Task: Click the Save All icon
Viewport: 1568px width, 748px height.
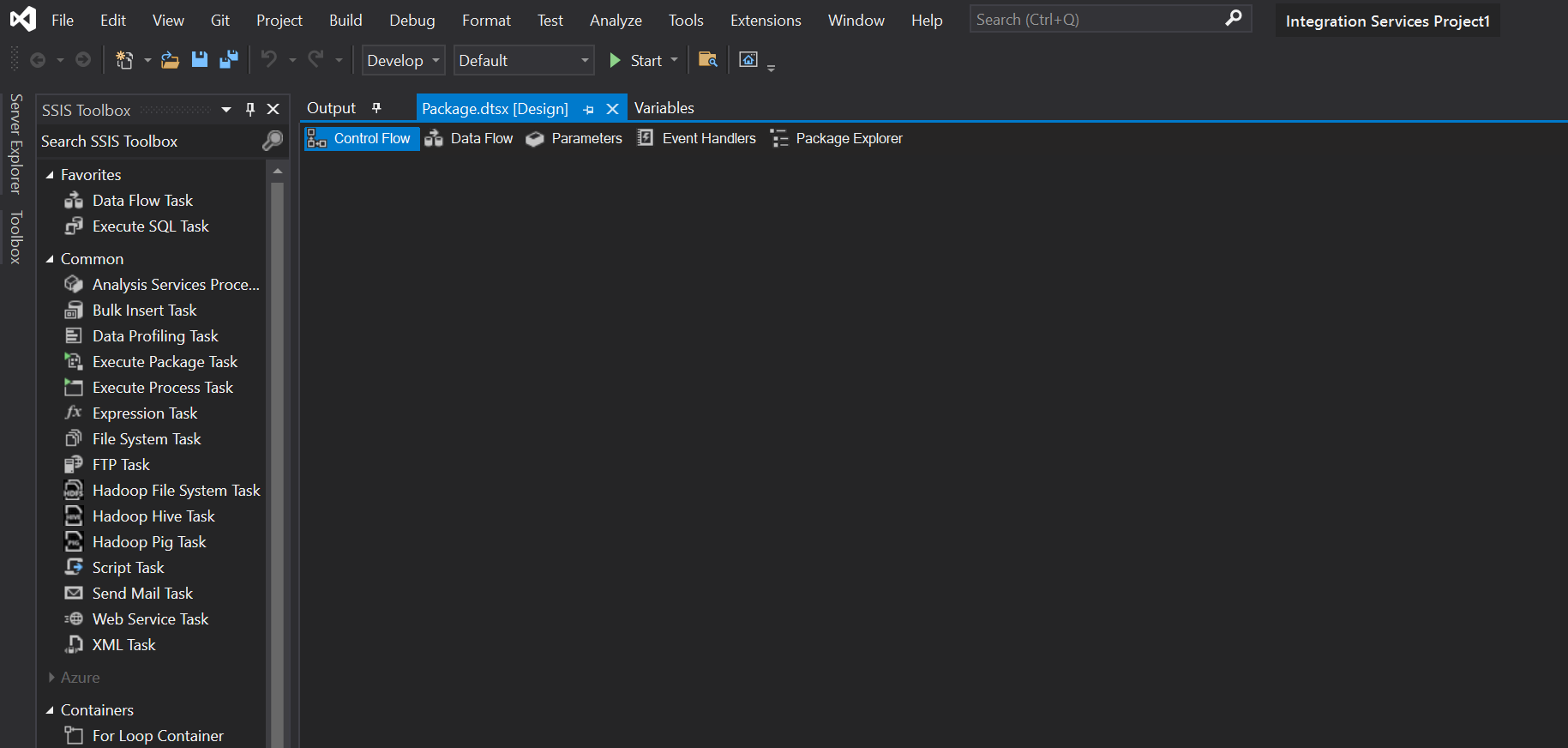Action: coord(229,60)
